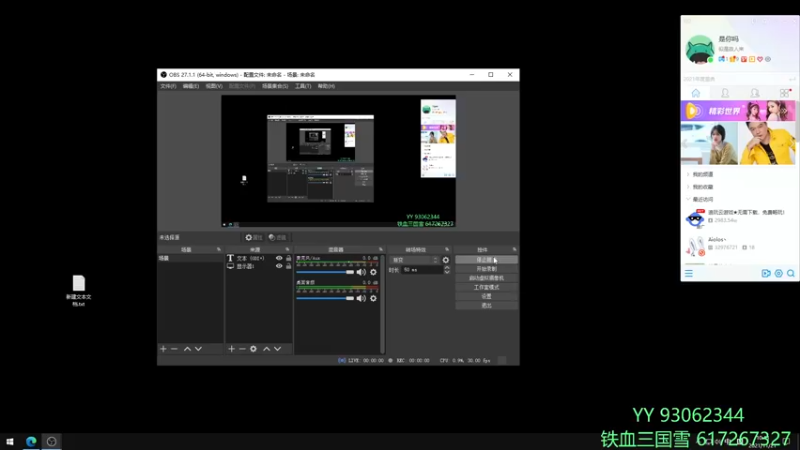Open OBS Edit menu
Image resolution: width=800 pixels, height=450 pixels.
pyautogui.click(x=191, y=86)
